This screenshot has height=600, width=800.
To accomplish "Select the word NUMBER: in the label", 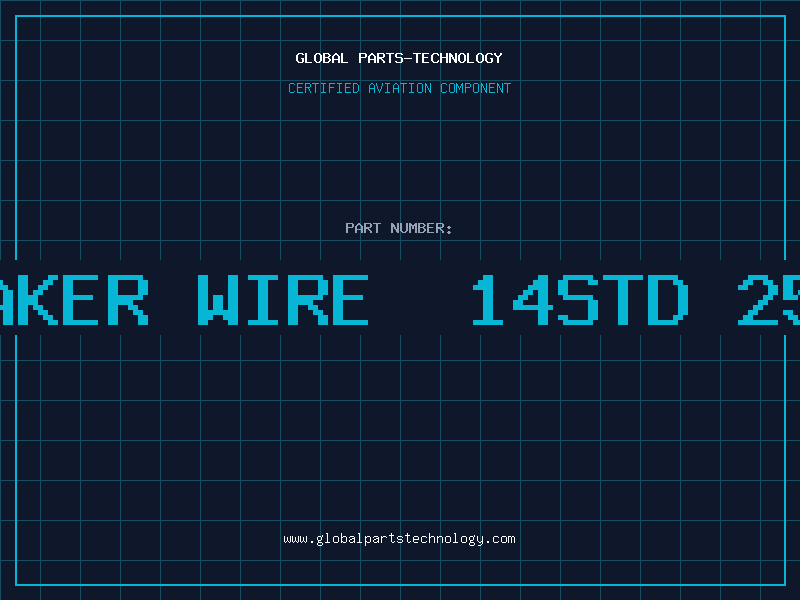I will (421, 228).
